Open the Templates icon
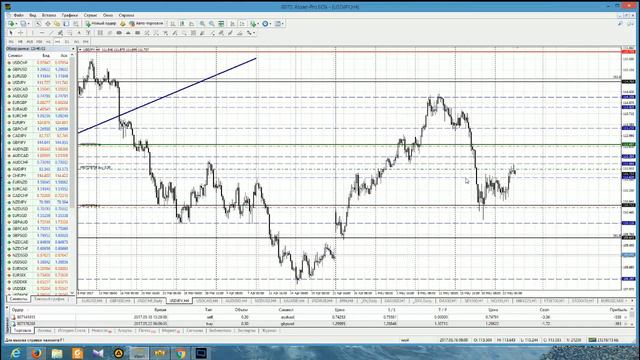This screenshot has width=640, height=360. pyautogui.click(x=278, y=24)
